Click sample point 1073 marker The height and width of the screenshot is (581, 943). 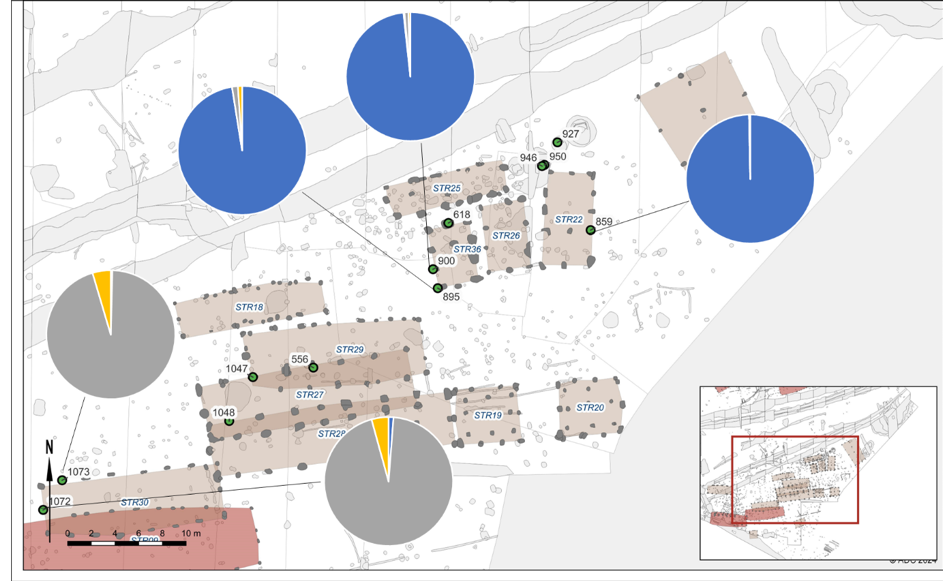coord(62,481)
